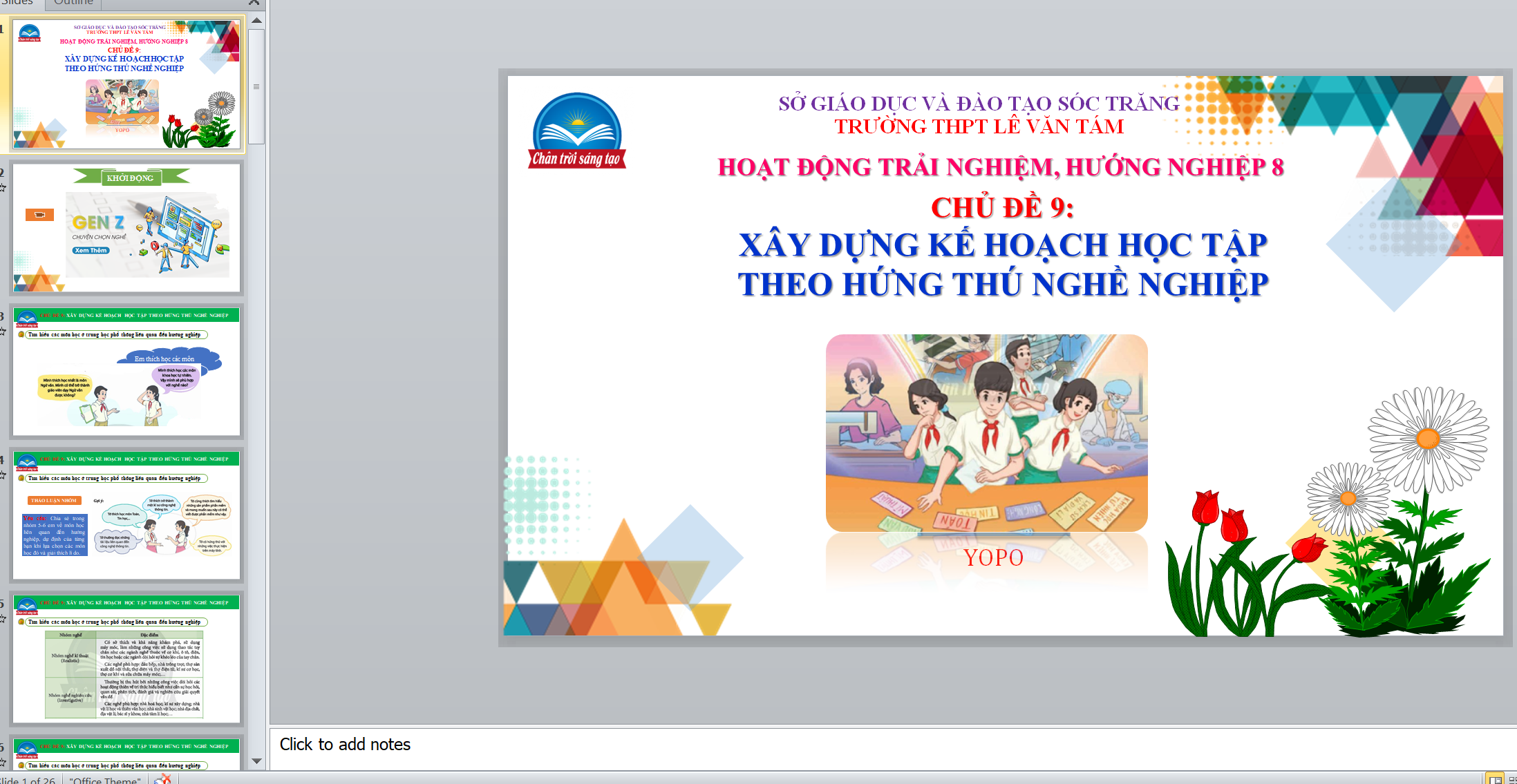Image resolution: width=1517 pixels, height=784 pixels.
Task: Click the students illustration on the main slide
Action: [x=986, y=433]
